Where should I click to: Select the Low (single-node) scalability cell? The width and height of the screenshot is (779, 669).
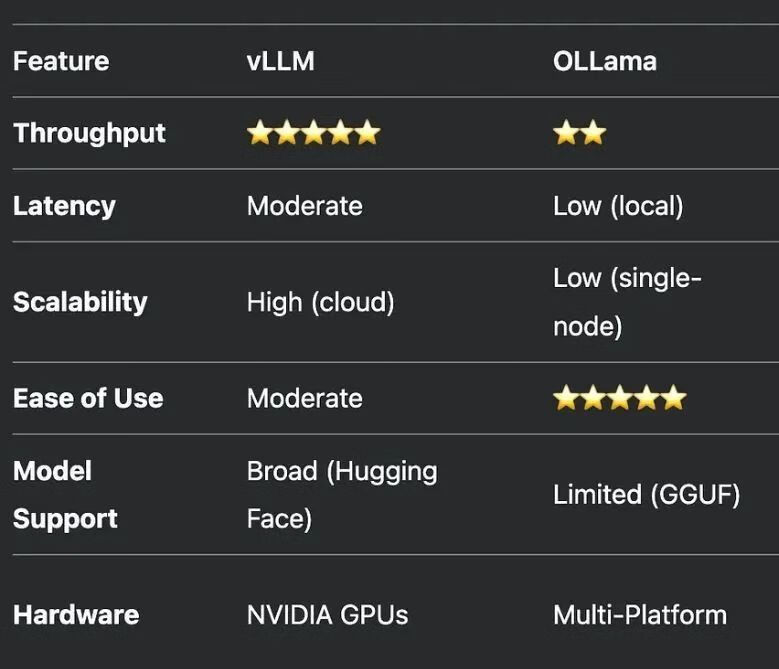[x=627, y=302]
